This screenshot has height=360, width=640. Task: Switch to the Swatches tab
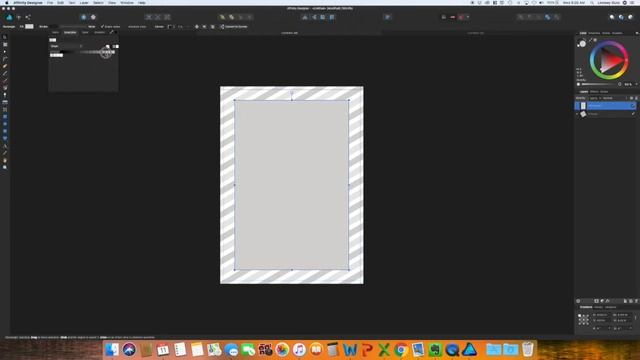(594, 33)
